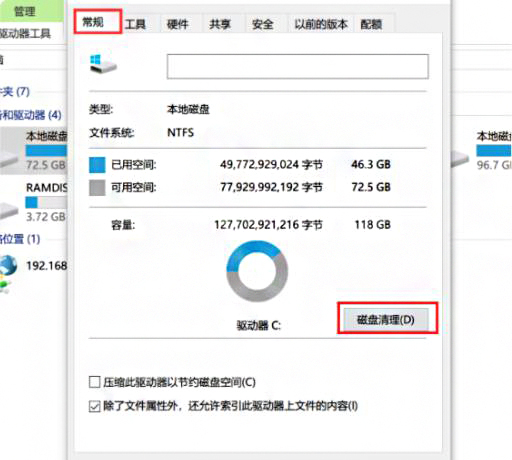This screenshot has height=460, width=512.
Task: Click the drive C usage donut chart
Action: [257, 271]
